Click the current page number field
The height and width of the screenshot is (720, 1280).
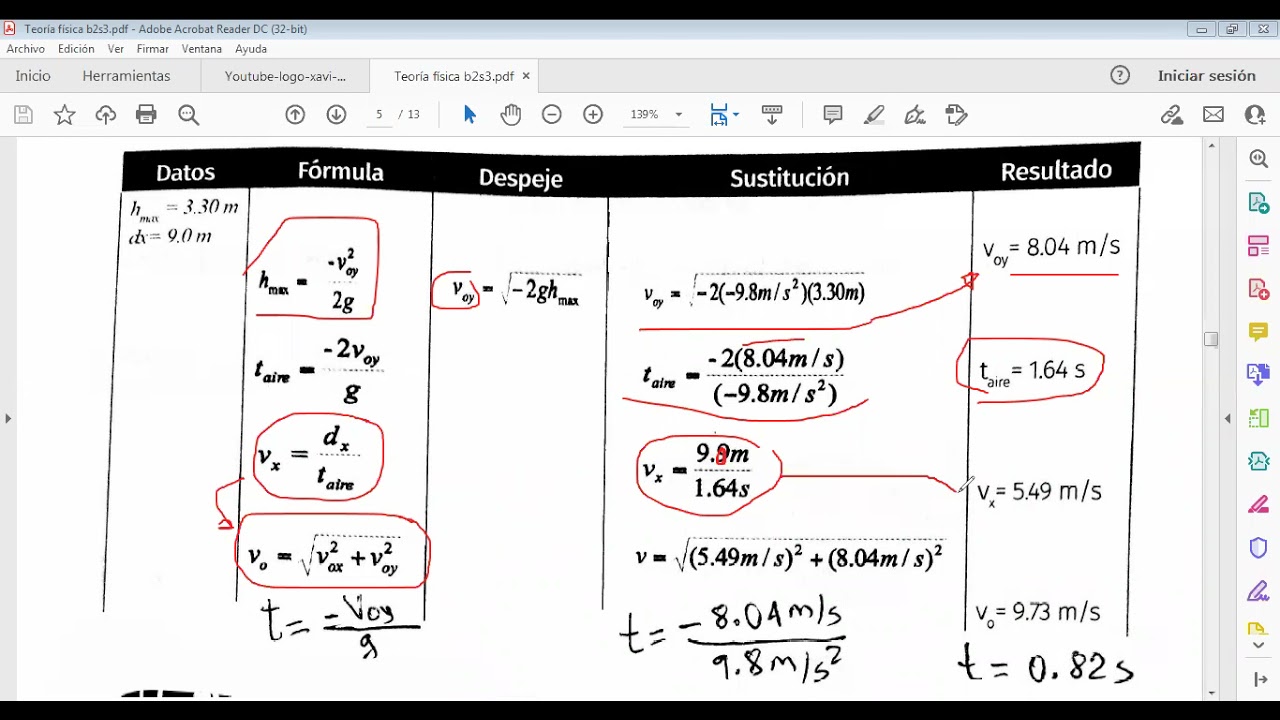pos(379,115)
